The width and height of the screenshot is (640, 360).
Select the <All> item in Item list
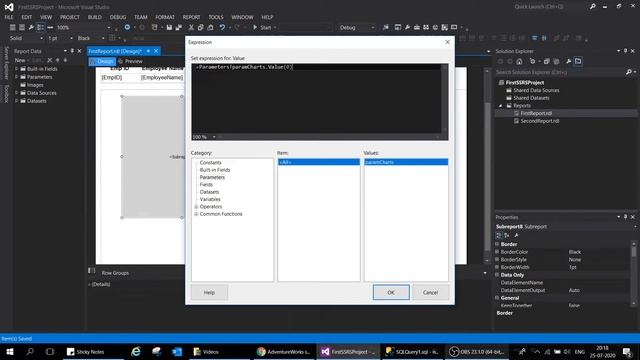(x=319, y=162)
